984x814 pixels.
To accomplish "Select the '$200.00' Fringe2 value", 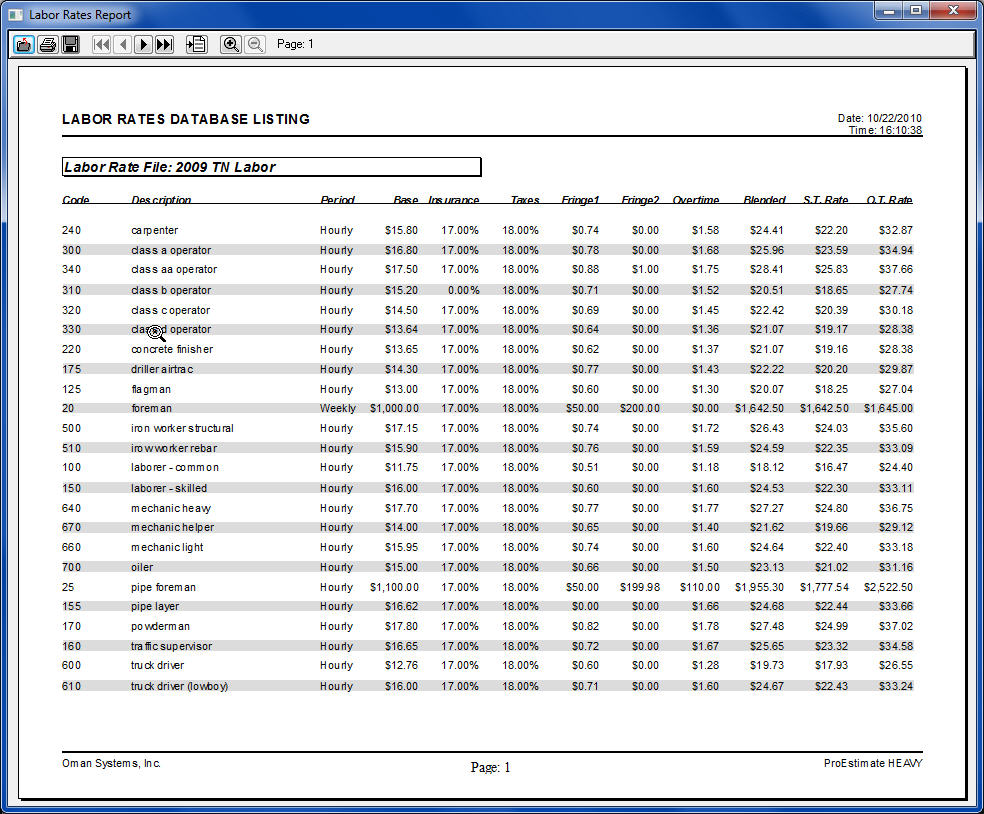I will (x=639, y=408).
